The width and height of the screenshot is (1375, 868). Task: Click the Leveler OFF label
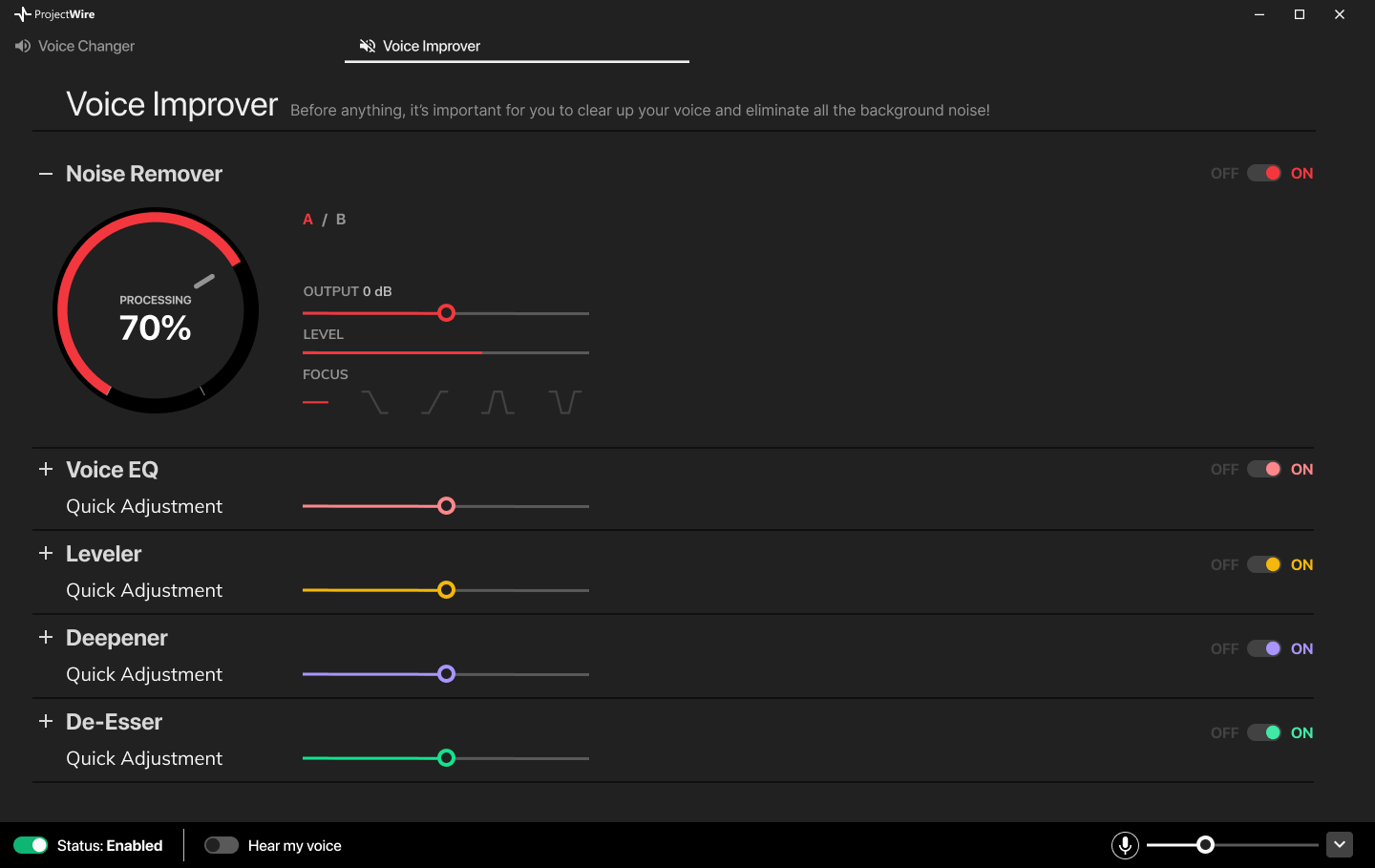(1224, 564)
